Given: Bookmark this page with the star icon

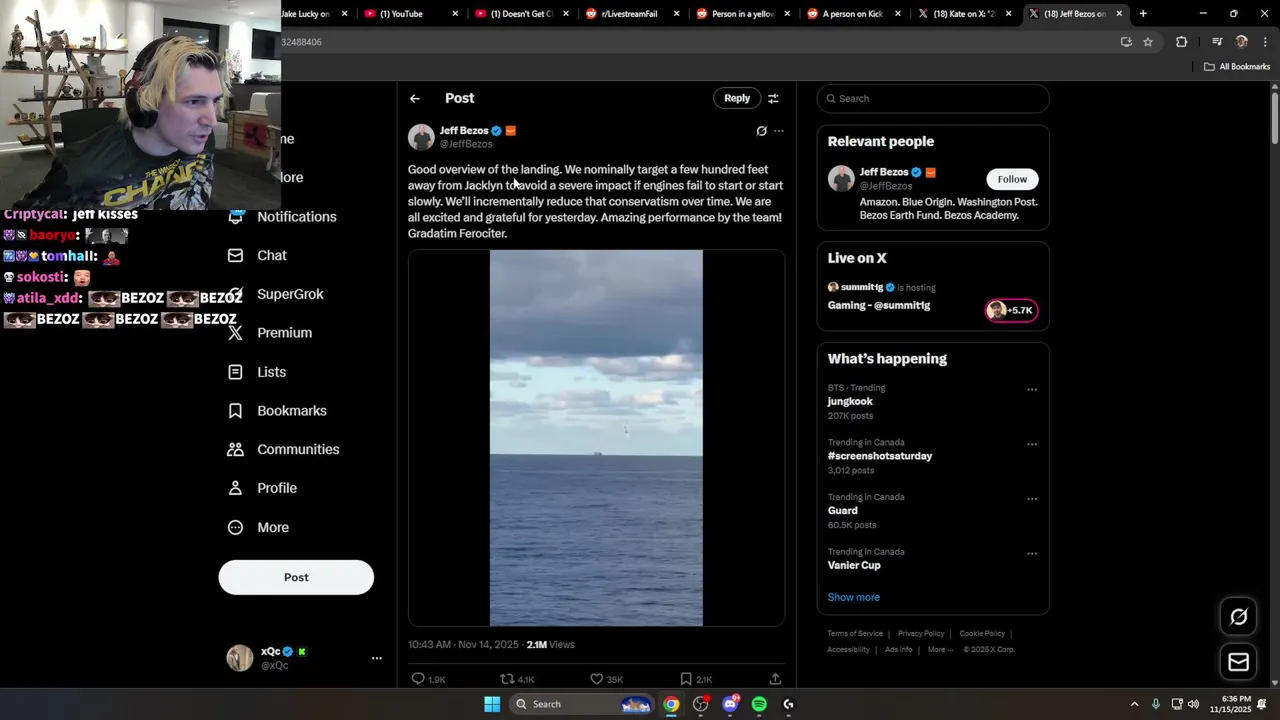Looking at the screenshot, I should pyautogui.click(x=1148, y=42).
